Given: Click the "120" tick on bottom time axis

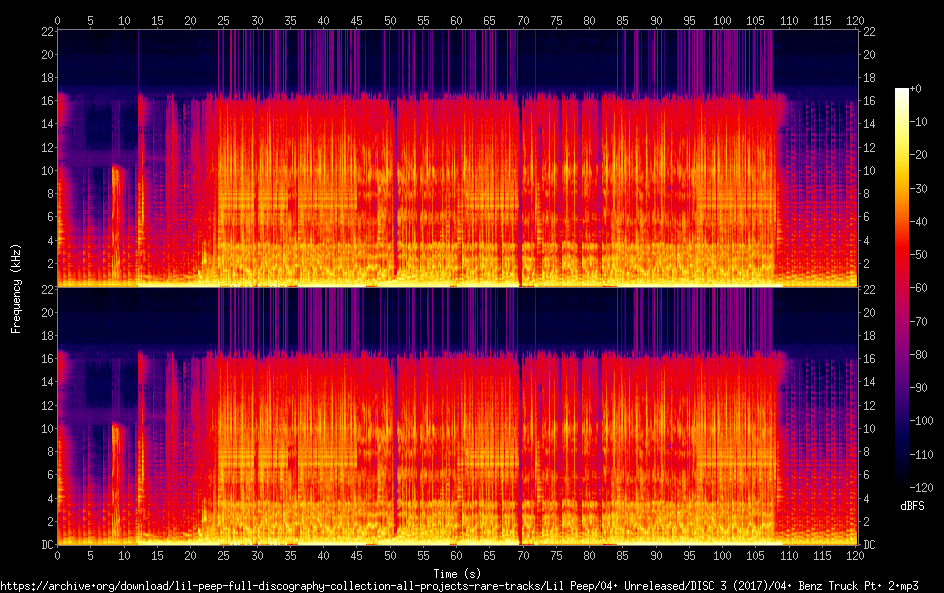Looking at the screenshot, I should coord(855,556).
